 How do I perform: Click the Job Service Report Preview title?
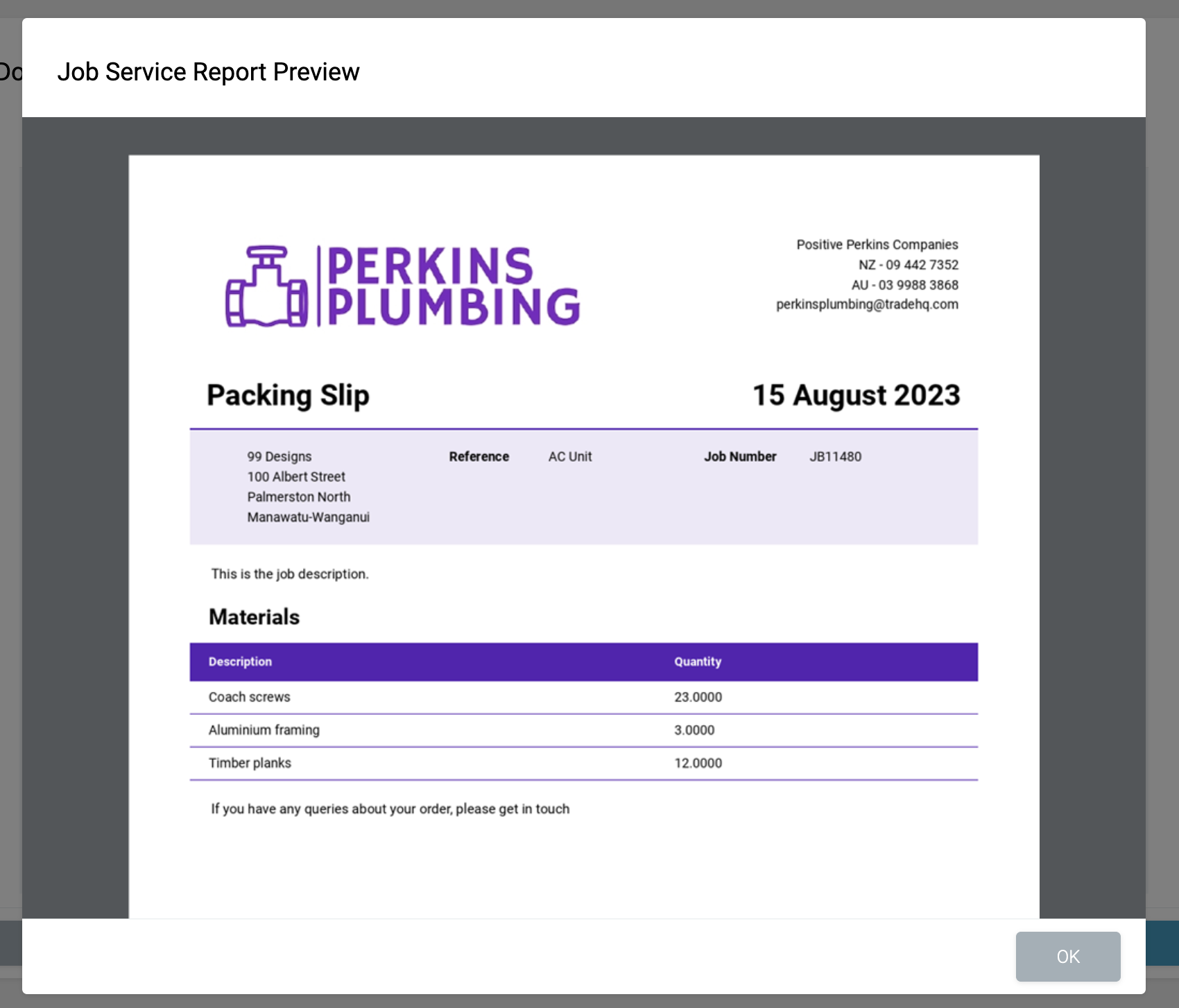(x=208, y=72)
